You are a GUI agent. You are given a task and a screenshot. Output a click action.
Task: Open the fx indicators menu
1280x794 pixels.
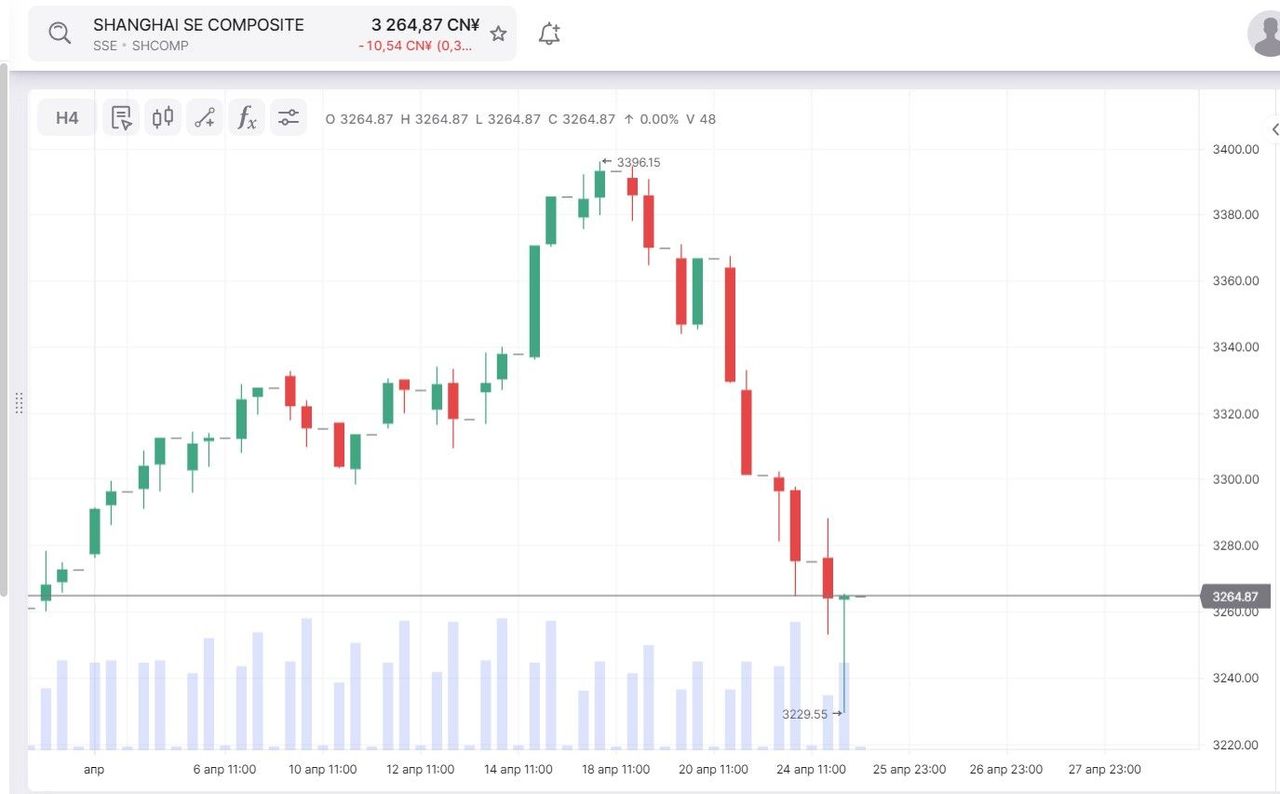(246, 118)
